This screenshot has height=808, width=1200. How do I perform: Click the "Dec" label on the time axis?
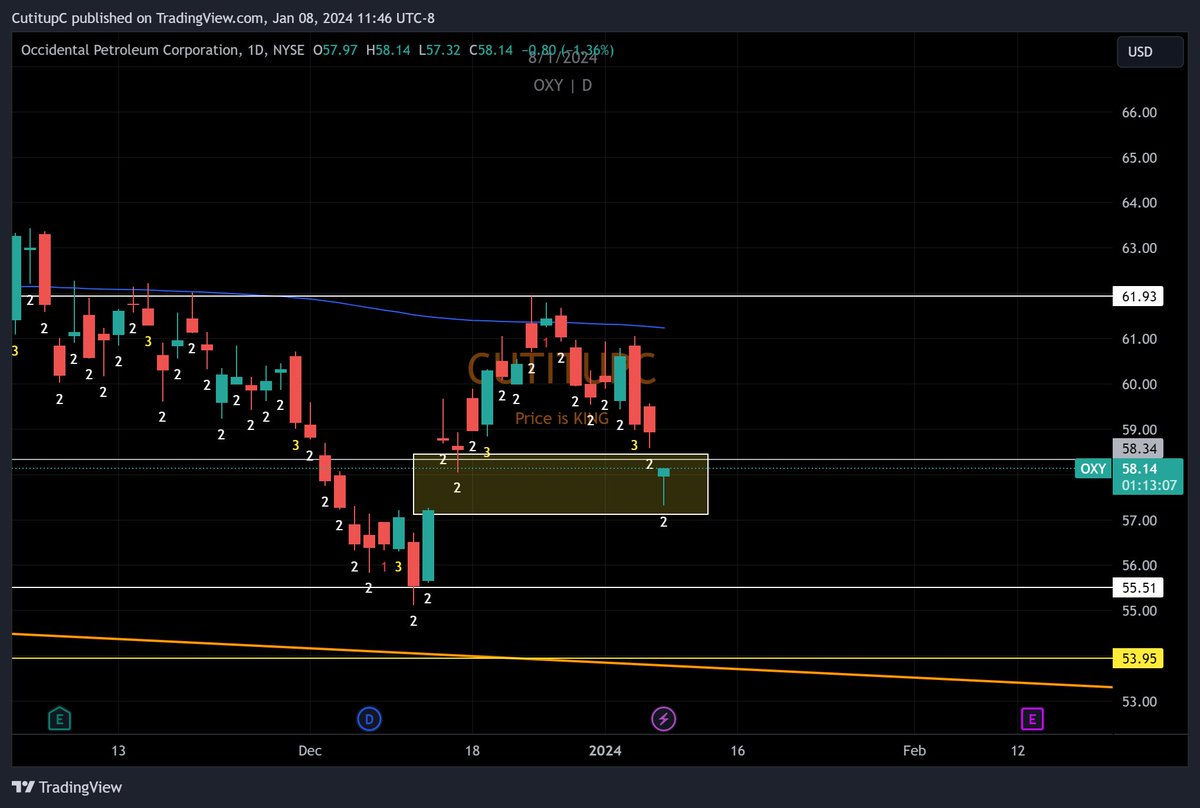coord(308,750)
